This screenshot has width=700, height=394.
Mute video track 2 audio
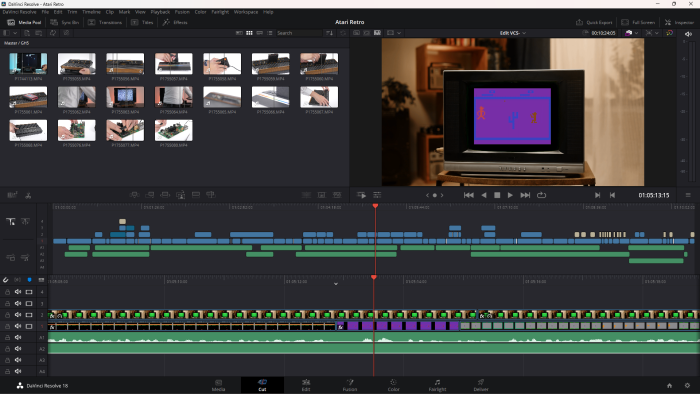(18, 315)
